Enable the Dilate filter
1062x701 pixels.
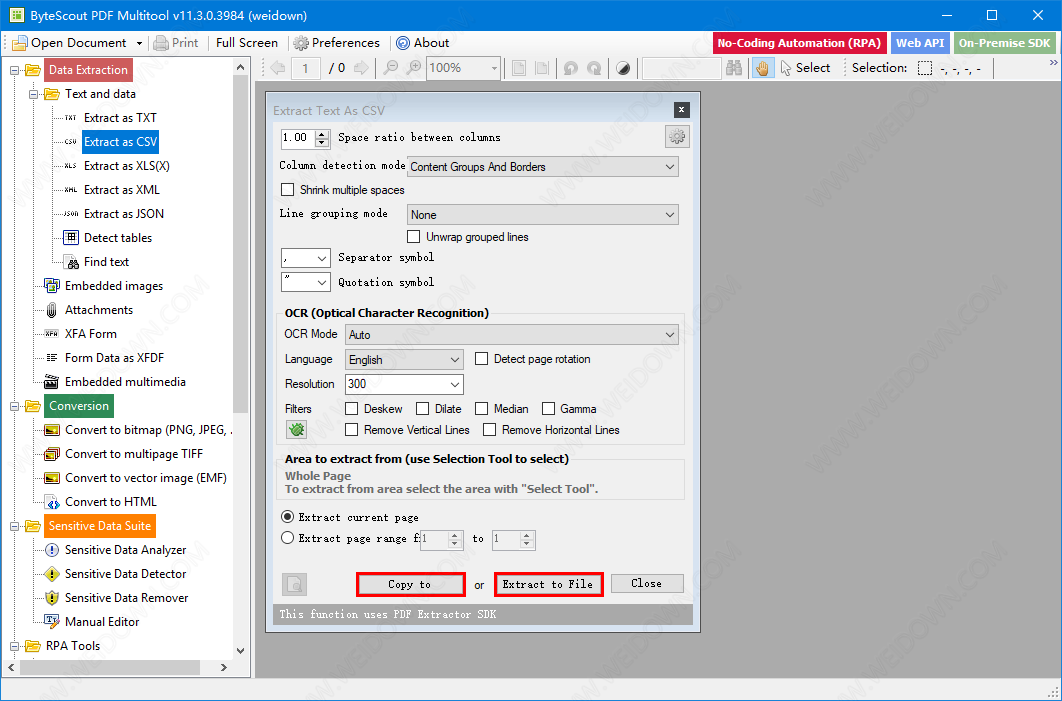coord(423,408)
